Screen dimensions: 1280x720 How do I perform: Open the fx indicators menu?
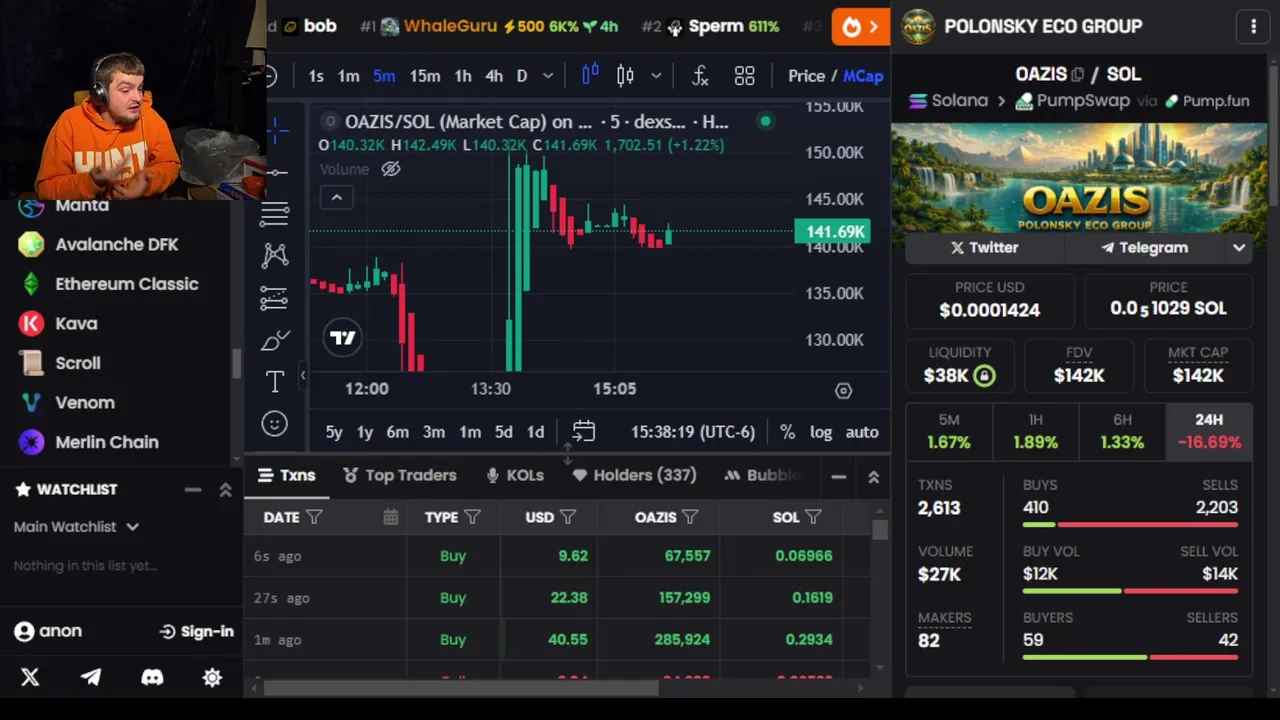pyautogui.click(x=700, y=76)
